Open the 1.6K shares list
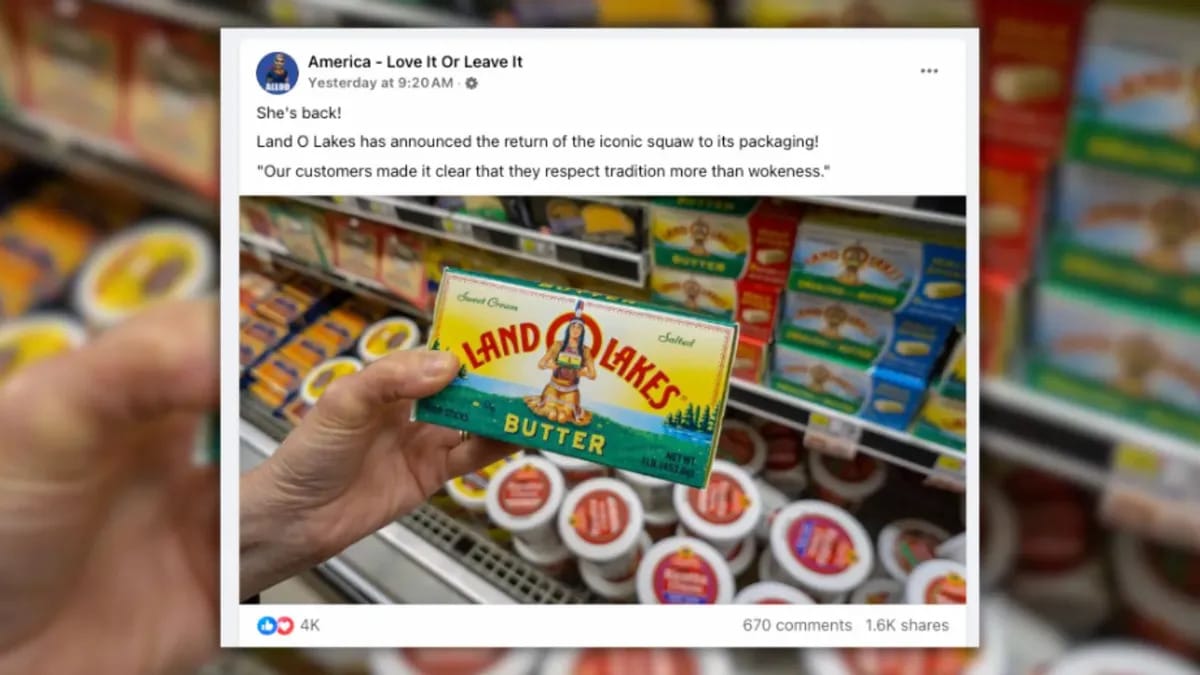This screenshot has height=675, width=1200. point(907,625)
